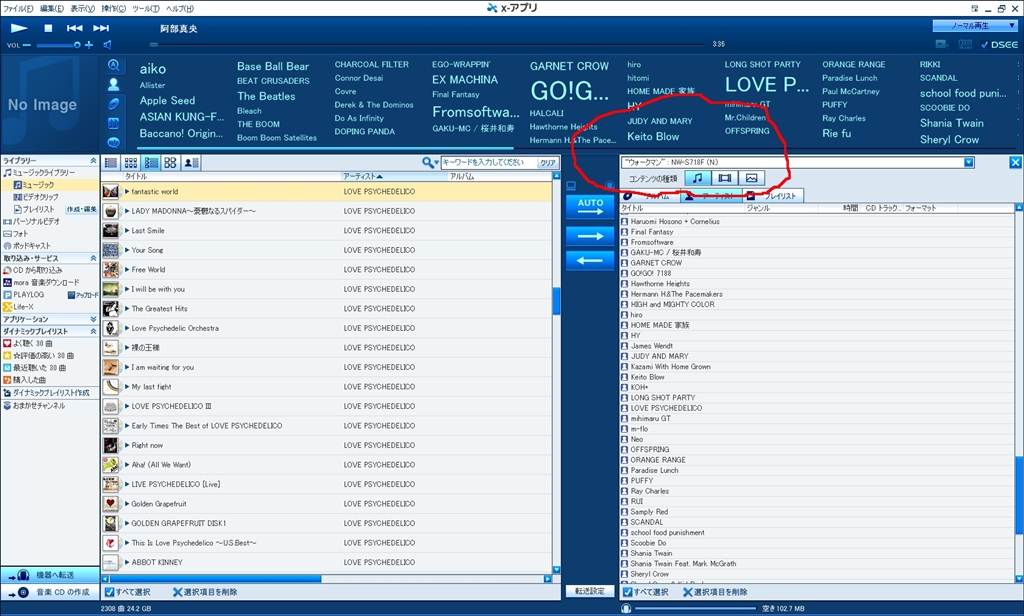
Task: Focus the keyword search input field
Action: tap(489, 163)
